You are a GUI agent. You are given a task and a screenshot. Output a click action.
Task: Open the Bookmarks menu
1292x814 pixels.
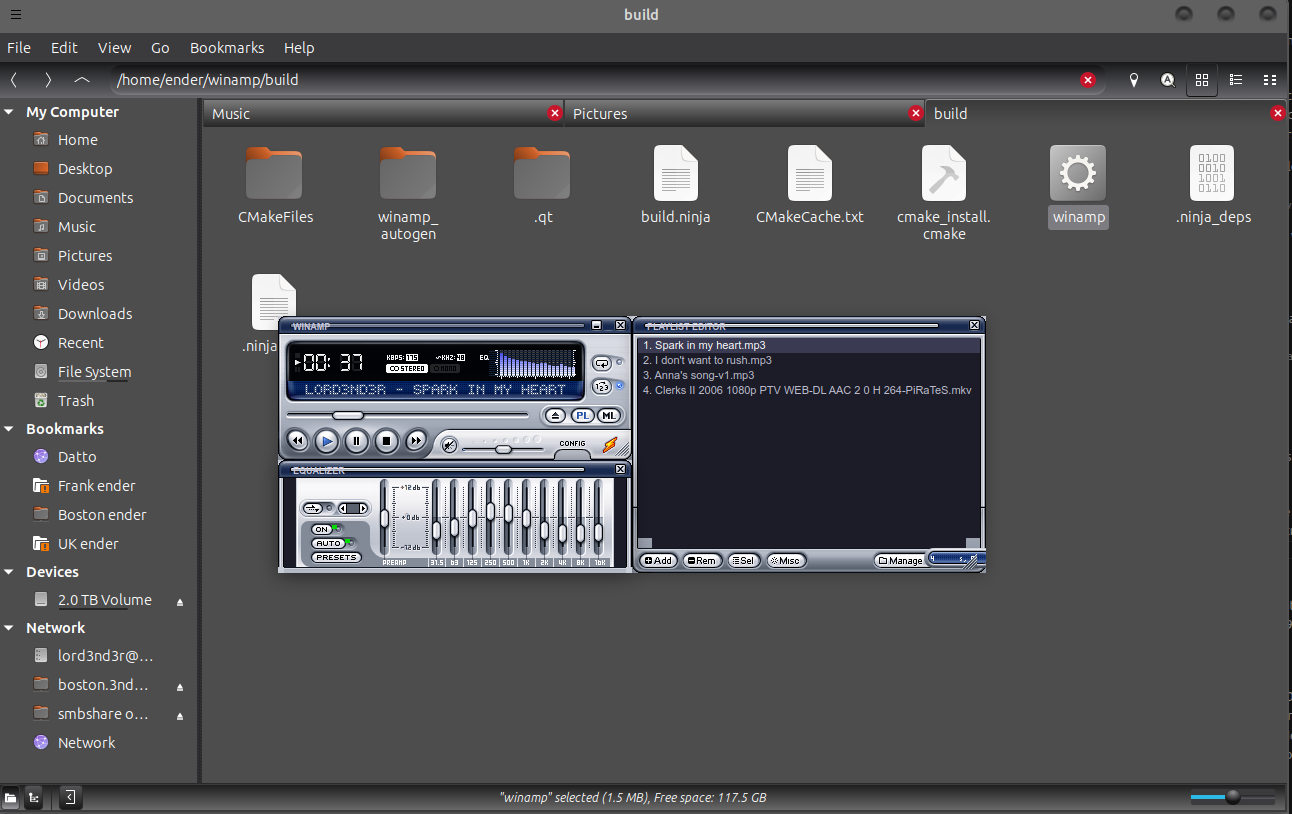coord(227,48)
